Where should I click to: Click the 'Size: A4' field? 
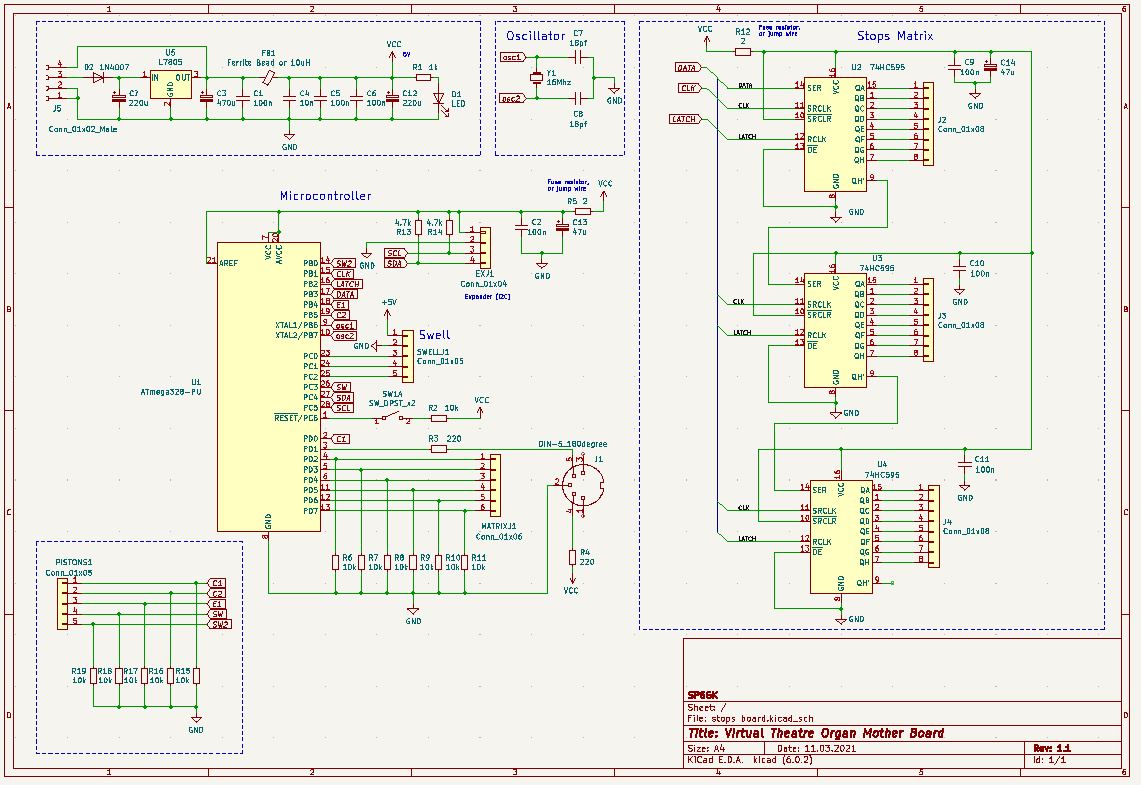706,749
